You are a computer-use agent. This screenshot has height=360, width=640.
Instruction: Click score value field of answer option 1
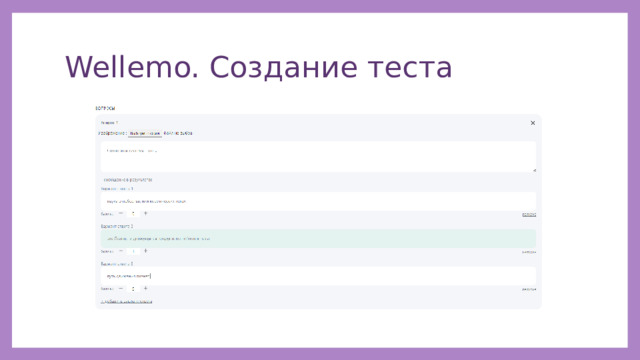coord(133,213)
